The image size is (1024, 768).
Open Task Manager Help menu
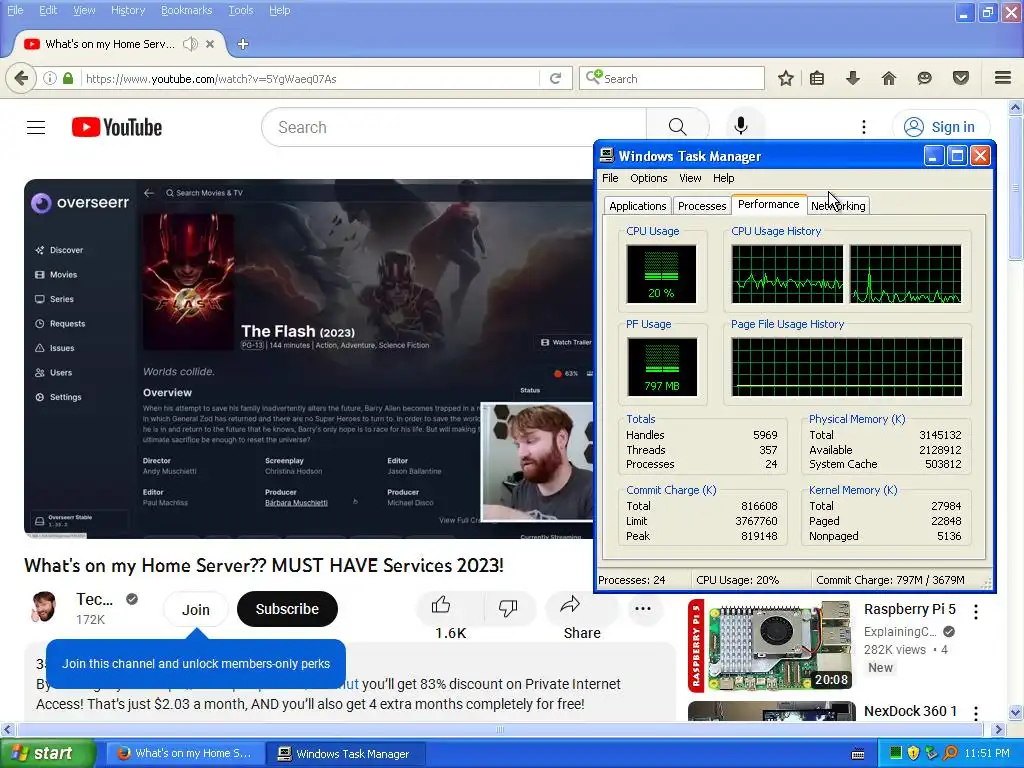coord(724,178)
